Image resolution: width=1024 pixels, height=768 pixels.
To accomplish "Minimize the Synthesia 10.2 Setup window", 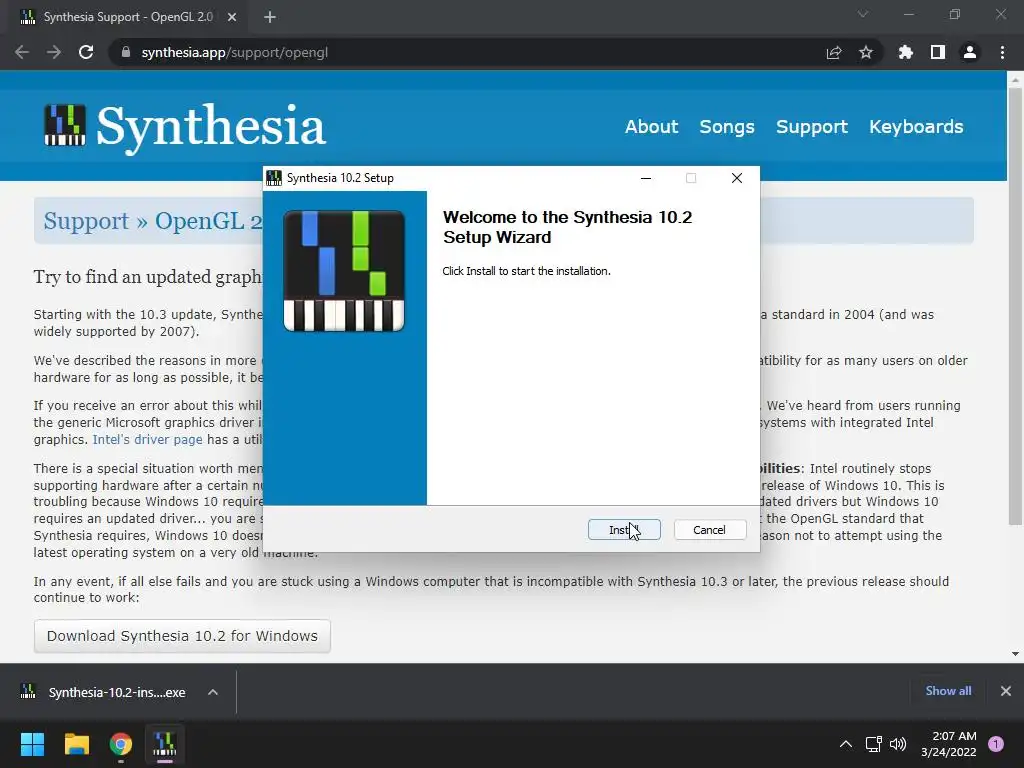I will (x=646, y=178).
